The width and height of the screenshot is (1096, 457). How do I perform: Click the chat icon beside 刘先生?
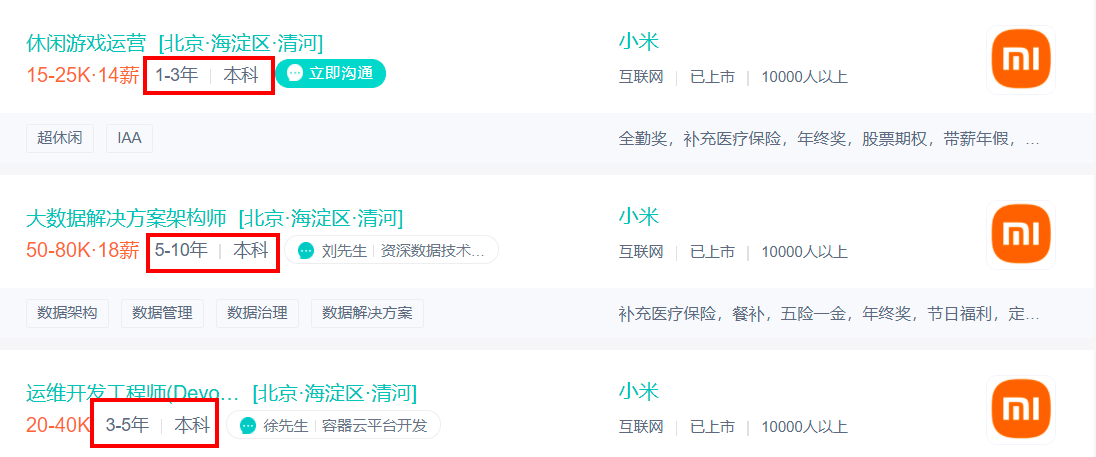tap(305, 250)
